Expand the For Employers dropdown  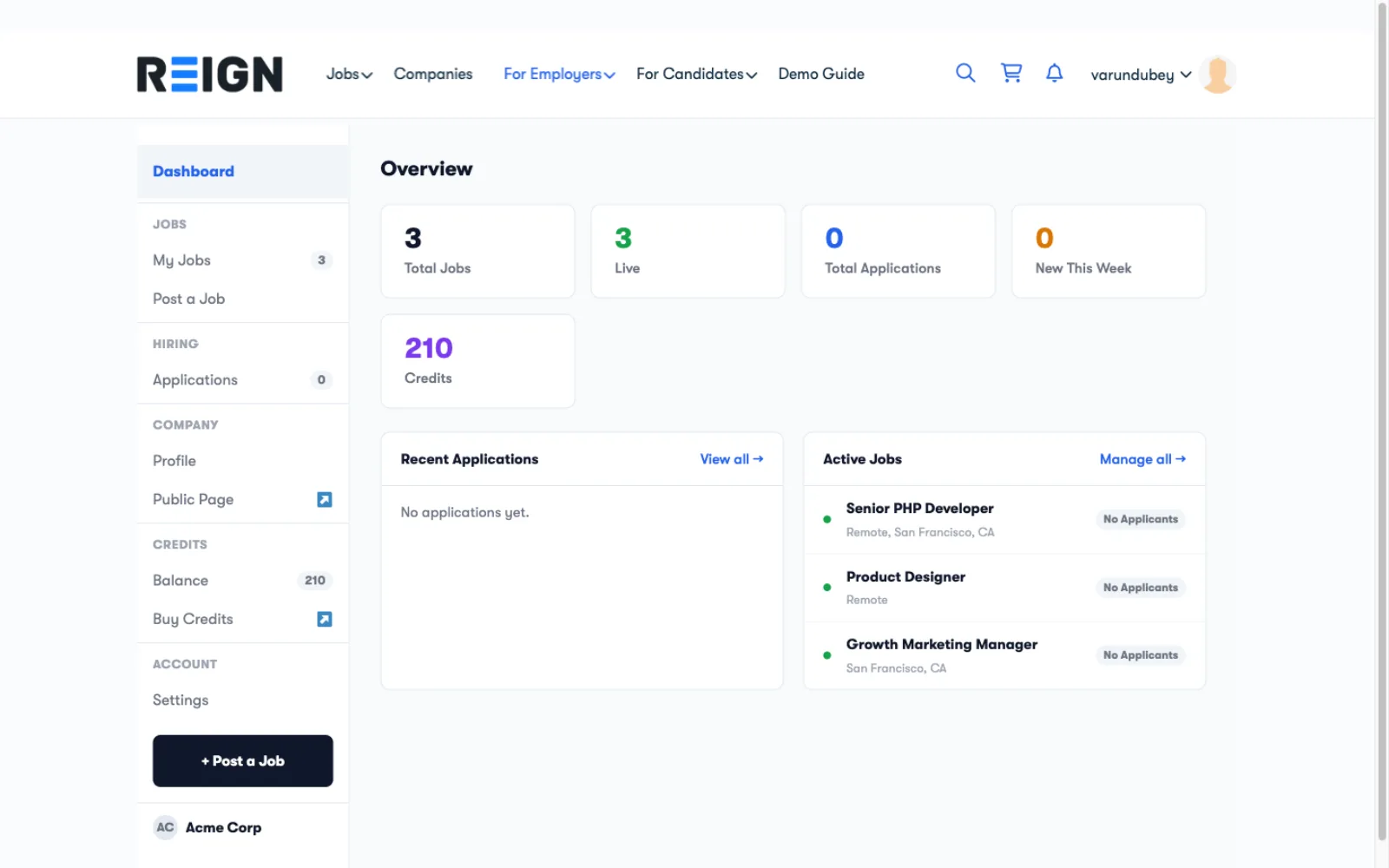click(559, 74)
